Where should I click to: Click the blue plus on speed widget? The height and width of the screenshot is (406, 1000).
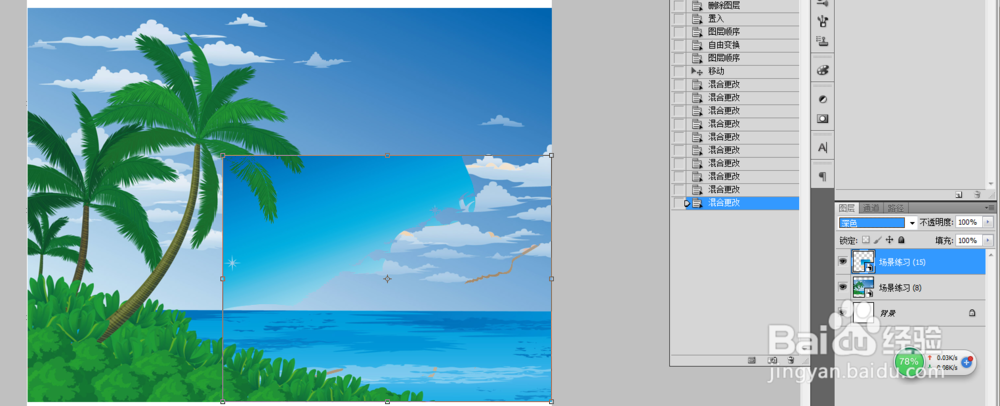tap(967, 361)
